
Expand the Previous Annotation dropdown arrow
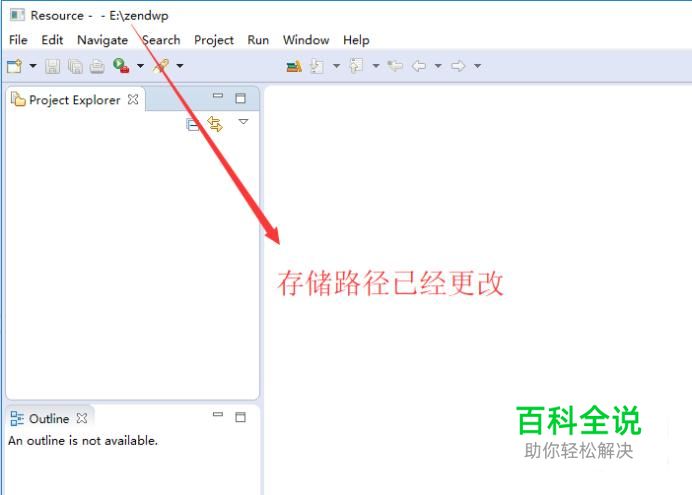(376, 66)
